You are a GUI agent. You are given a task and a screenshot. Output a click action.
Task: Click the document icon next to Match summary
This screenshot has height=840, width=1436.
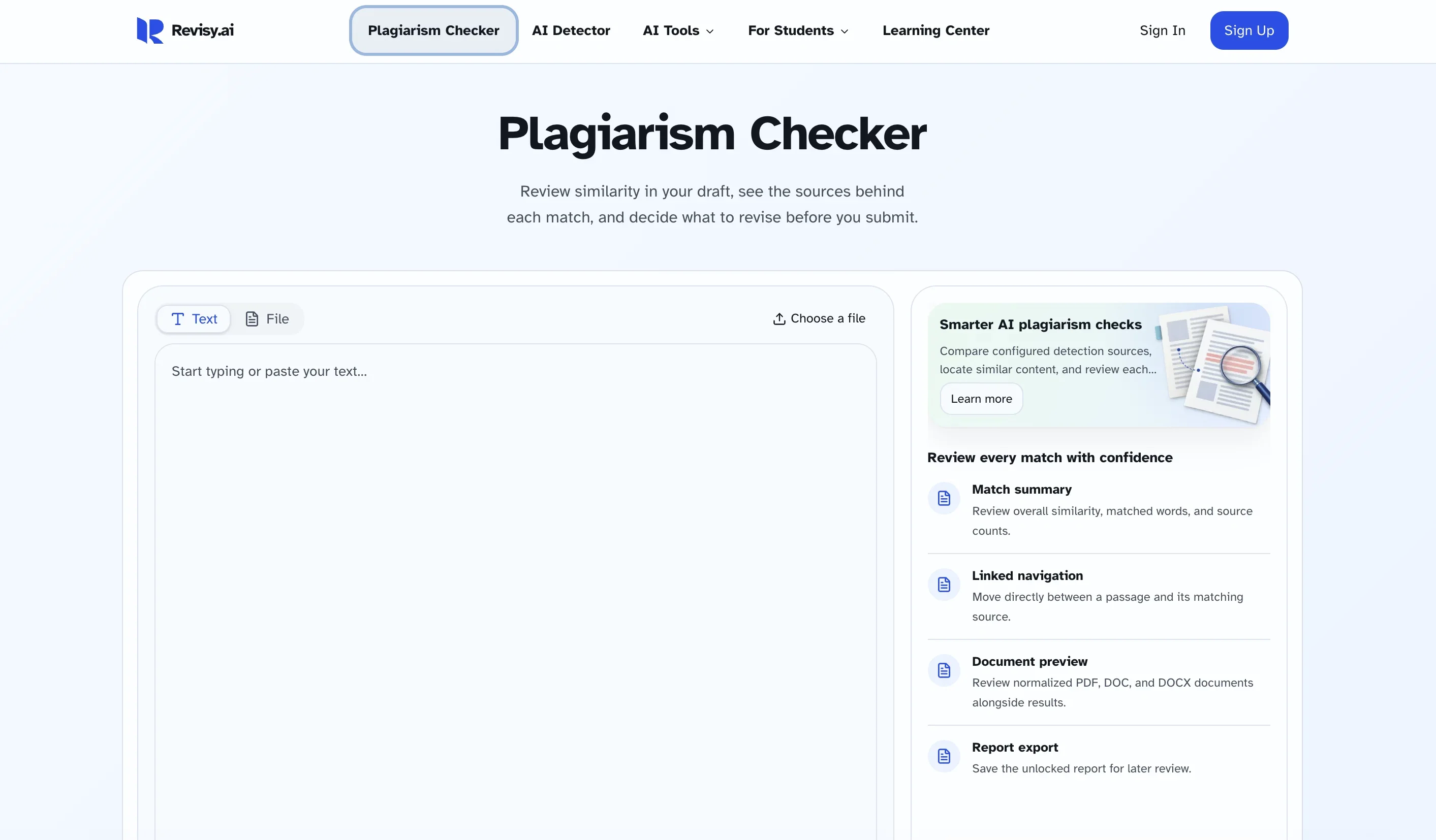pyautogui.click(x=944, y=498)
